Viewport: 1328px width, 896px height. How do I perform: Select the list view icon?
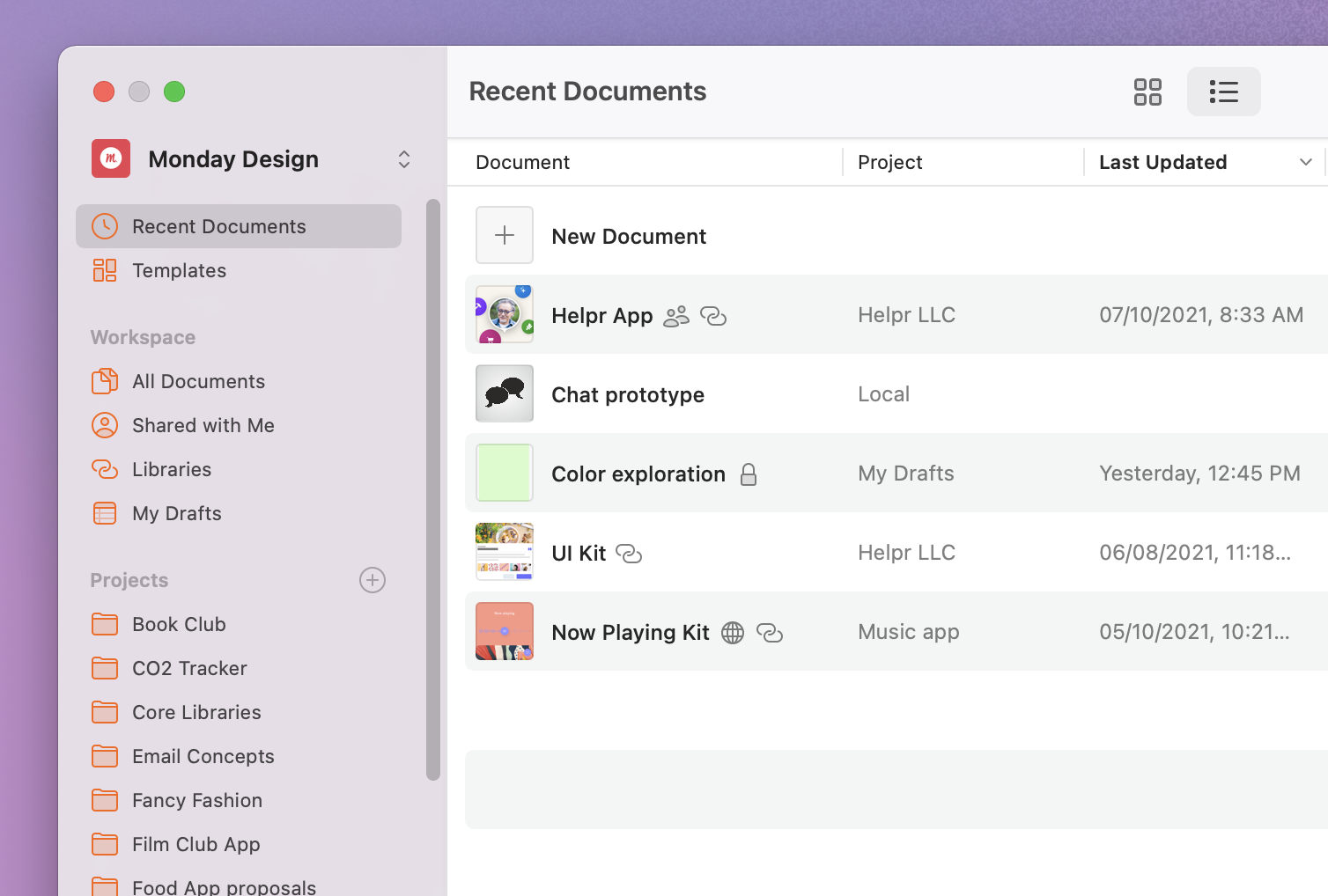tap(1223, 91)
